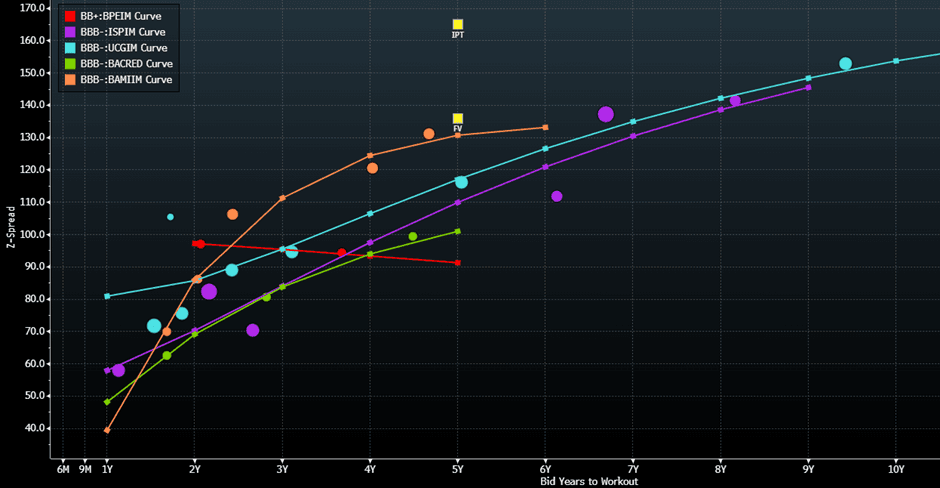The width and height of the screenshot is (940, 488).
Task: Click the purple BBB-:ISPIM legend swatch
Action: pyautogui.click(x=69, y=32)
